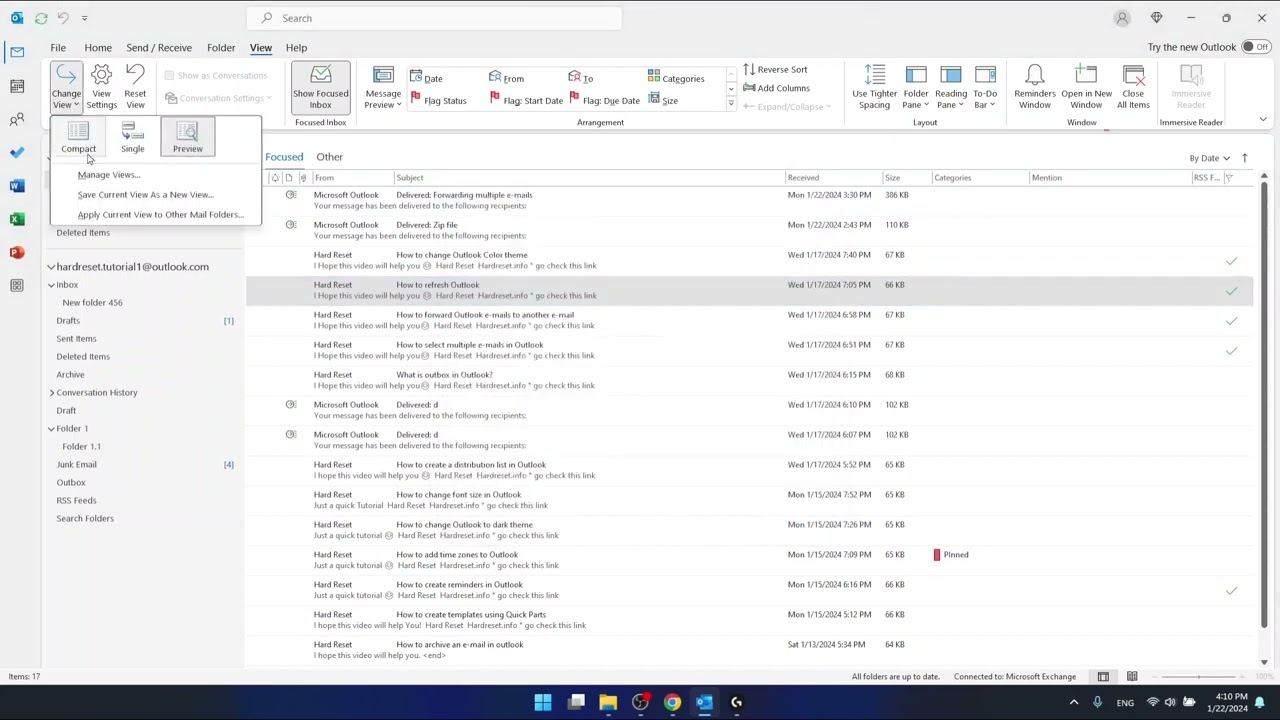
Task: Open the Folder Pane dropdown
Action: 916,87
